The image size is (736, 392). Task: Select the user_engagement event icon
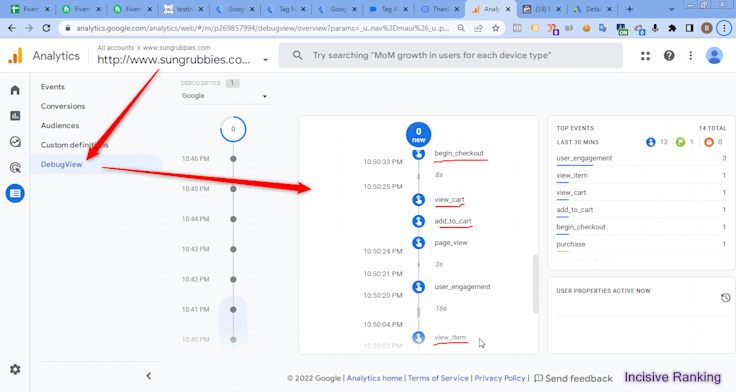(419, 287)
